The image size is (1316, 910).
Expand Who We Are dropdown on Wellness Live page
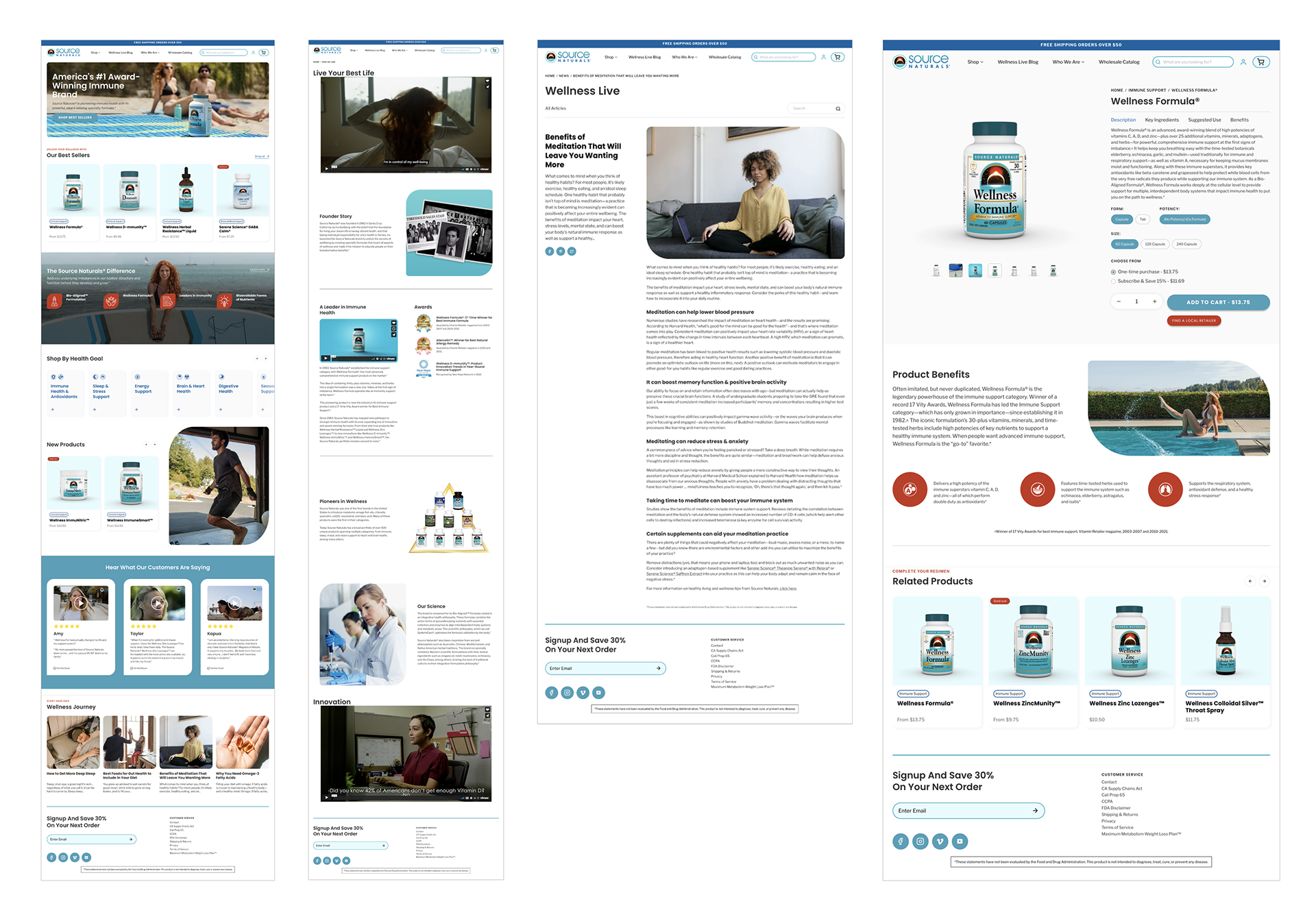(x=685, y=57)
